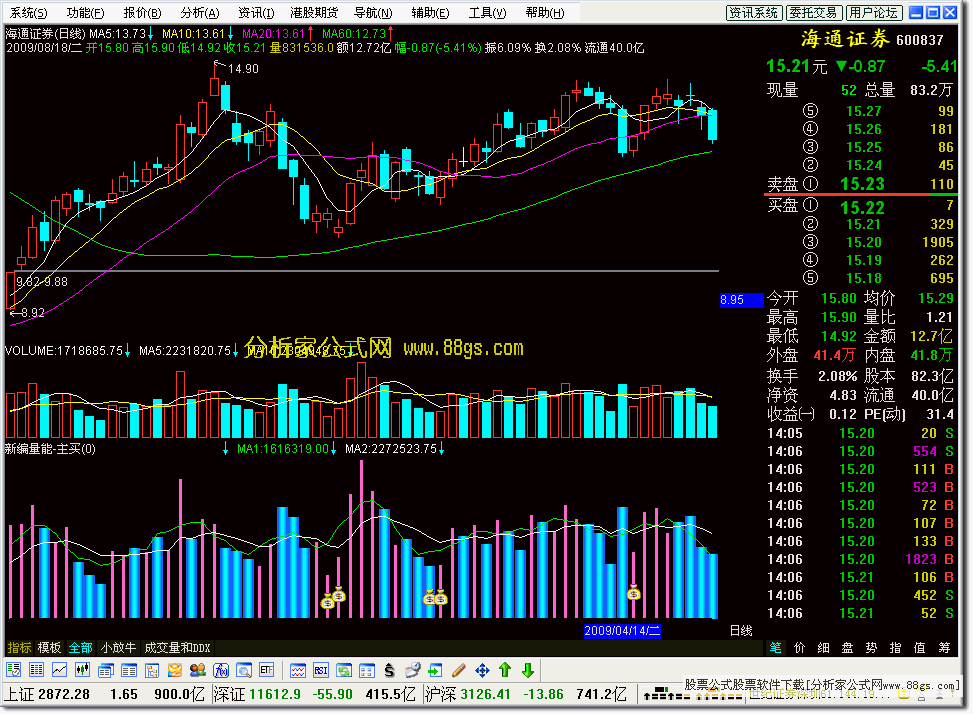
Task: Click the first checklist toolbar icon
Action: pos(13,671)
